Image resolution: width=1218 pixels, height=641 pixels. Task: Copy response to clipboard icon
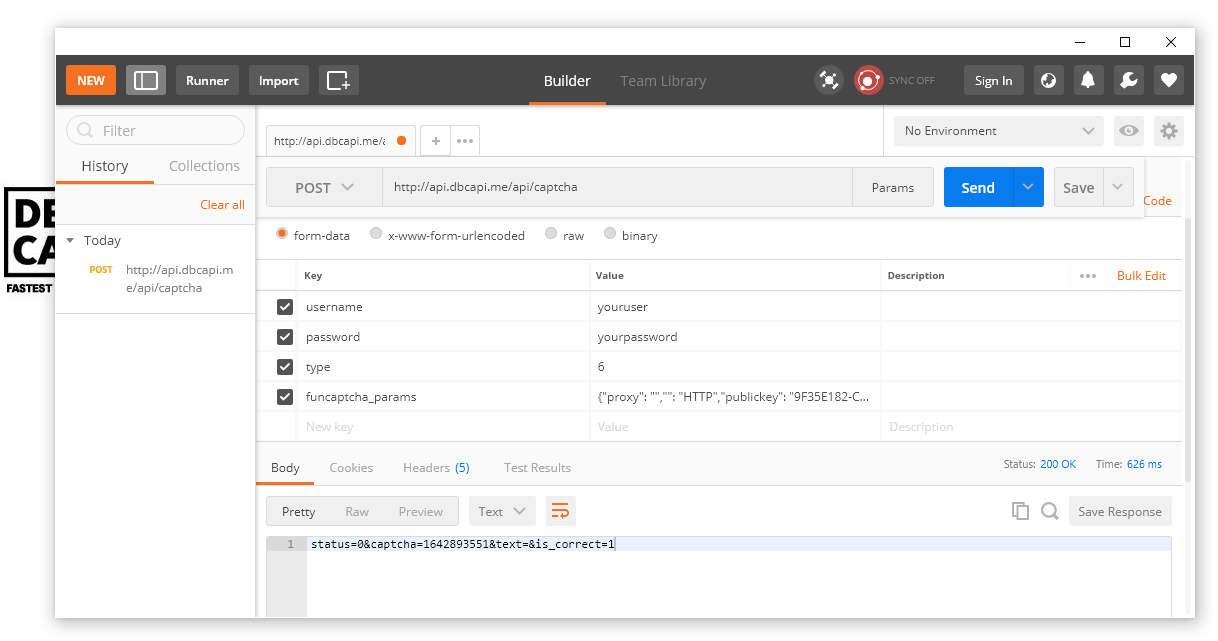1020,511
